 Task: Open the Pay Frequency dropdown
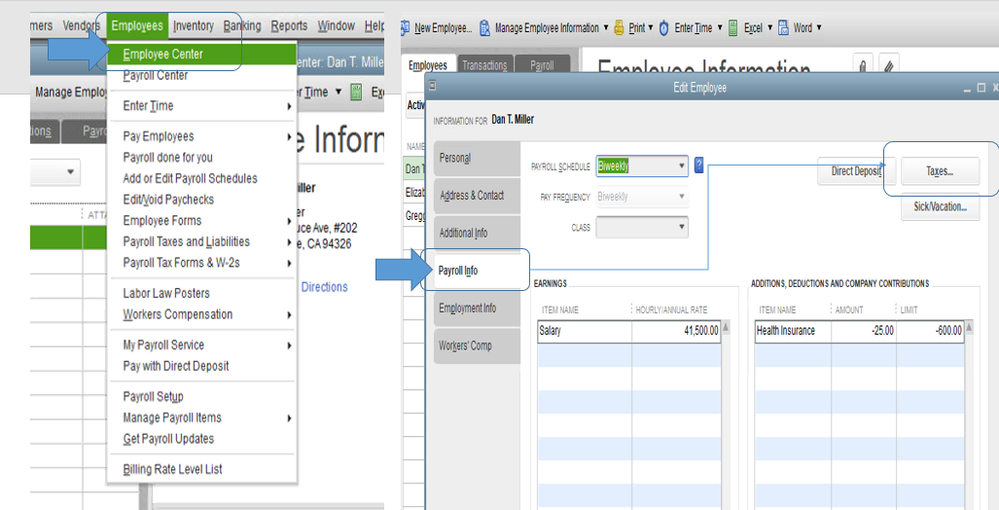tap(681, 196)
